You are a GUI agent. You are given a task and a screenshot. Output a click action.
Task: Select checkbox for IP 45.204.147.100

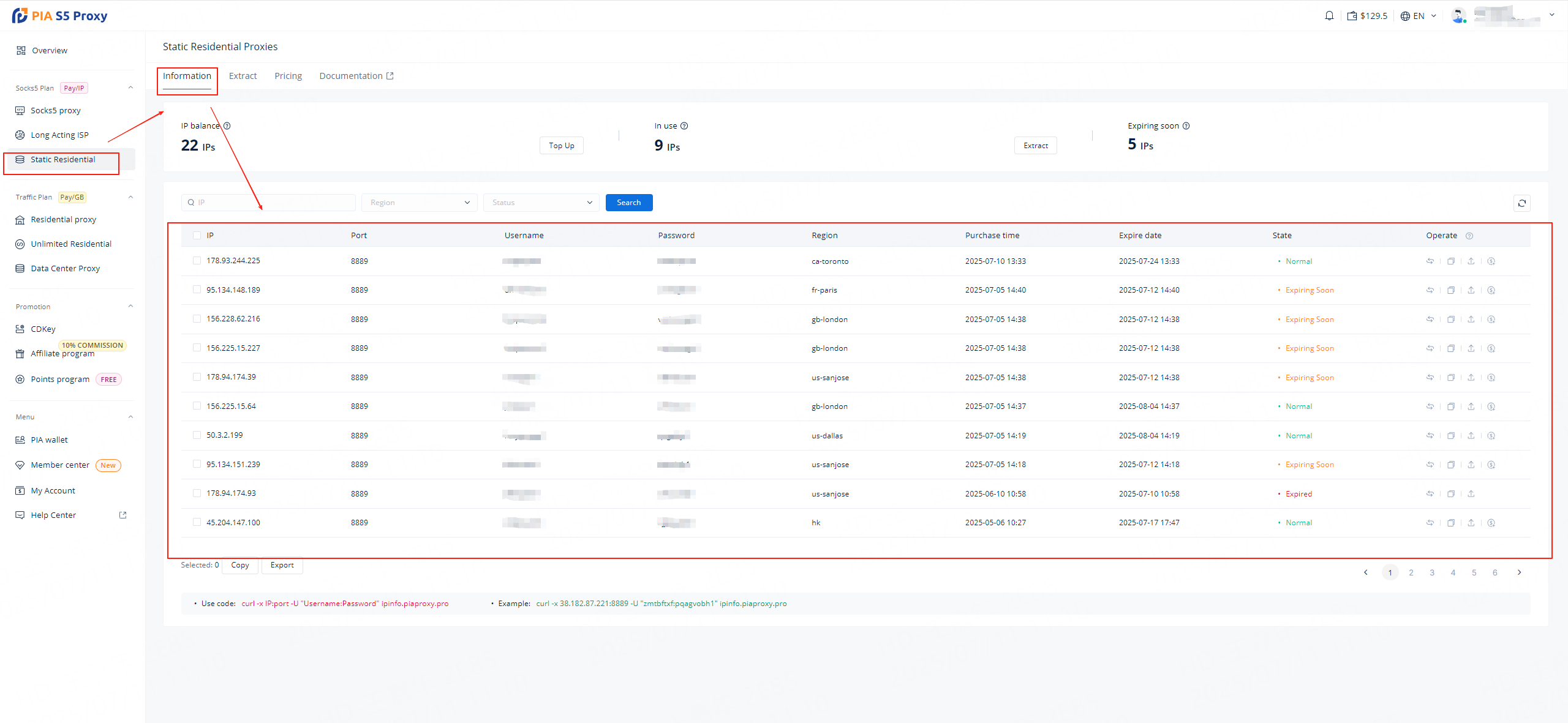pyautogui.click(x=197, y=522)
